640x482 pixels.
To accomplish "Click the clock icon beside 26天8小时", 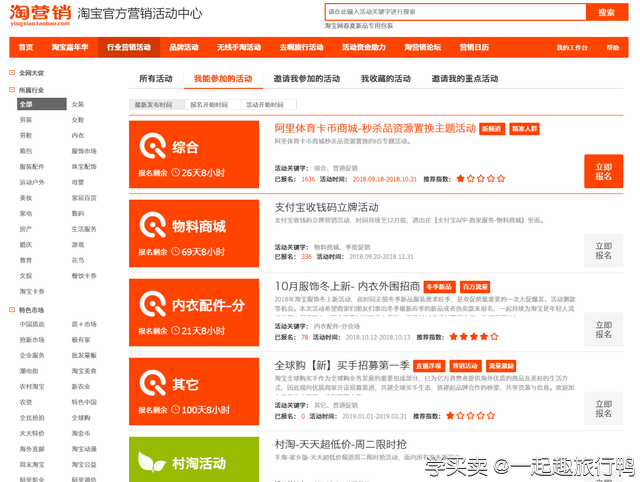I will point(175,172).
